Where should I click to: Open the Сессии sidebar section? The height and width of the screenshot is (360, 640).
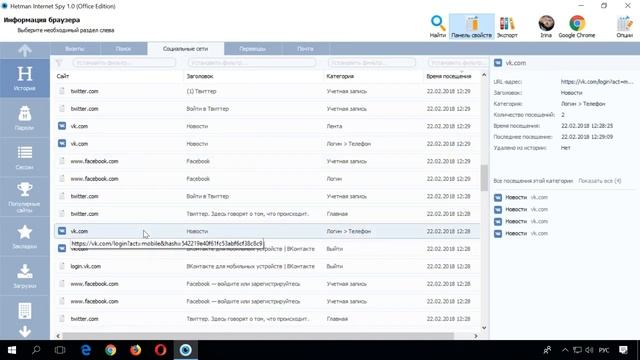coord(24,158)
